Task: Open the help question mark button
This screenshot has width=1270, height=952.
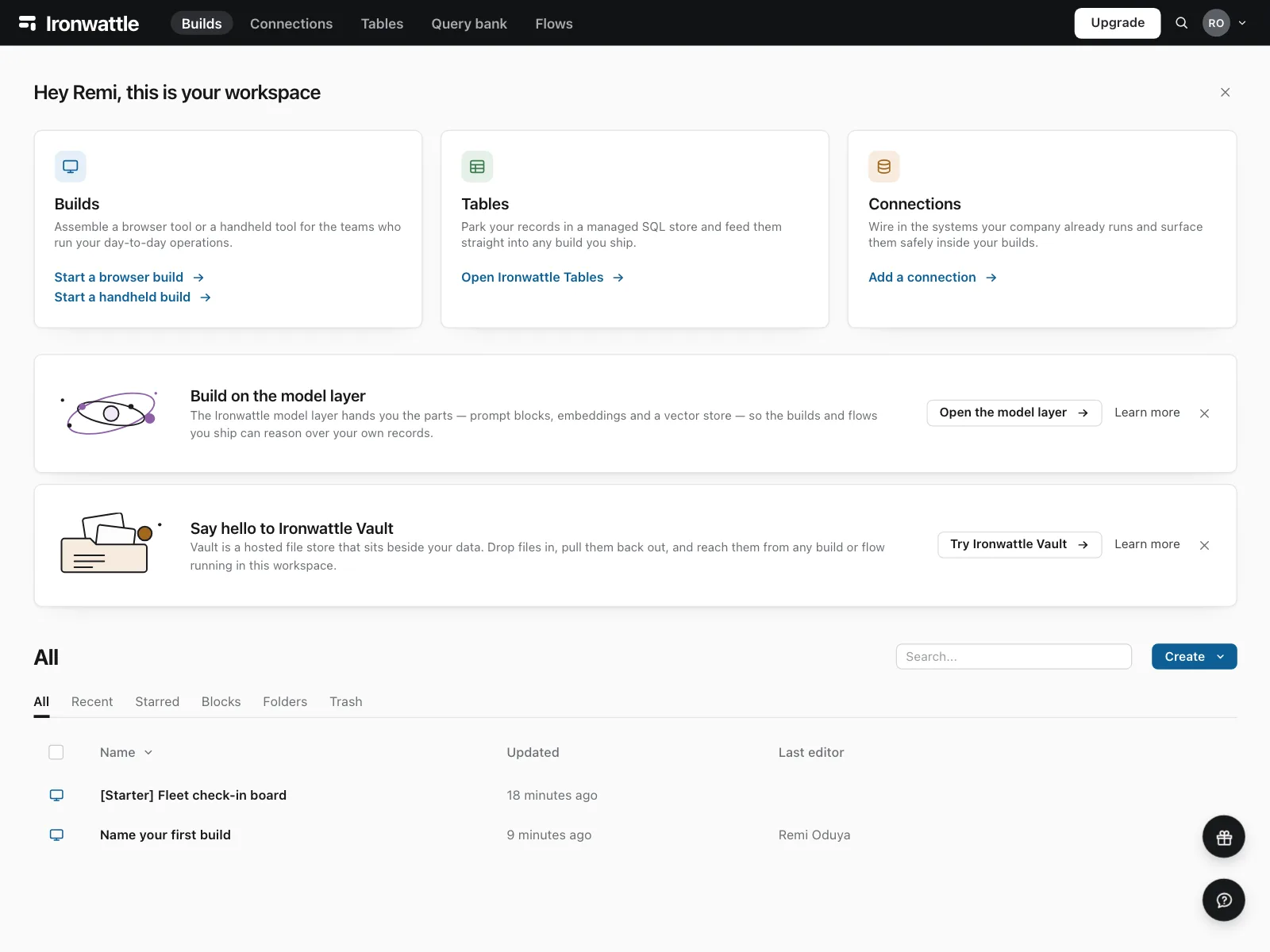Action: coord(1223,900)
